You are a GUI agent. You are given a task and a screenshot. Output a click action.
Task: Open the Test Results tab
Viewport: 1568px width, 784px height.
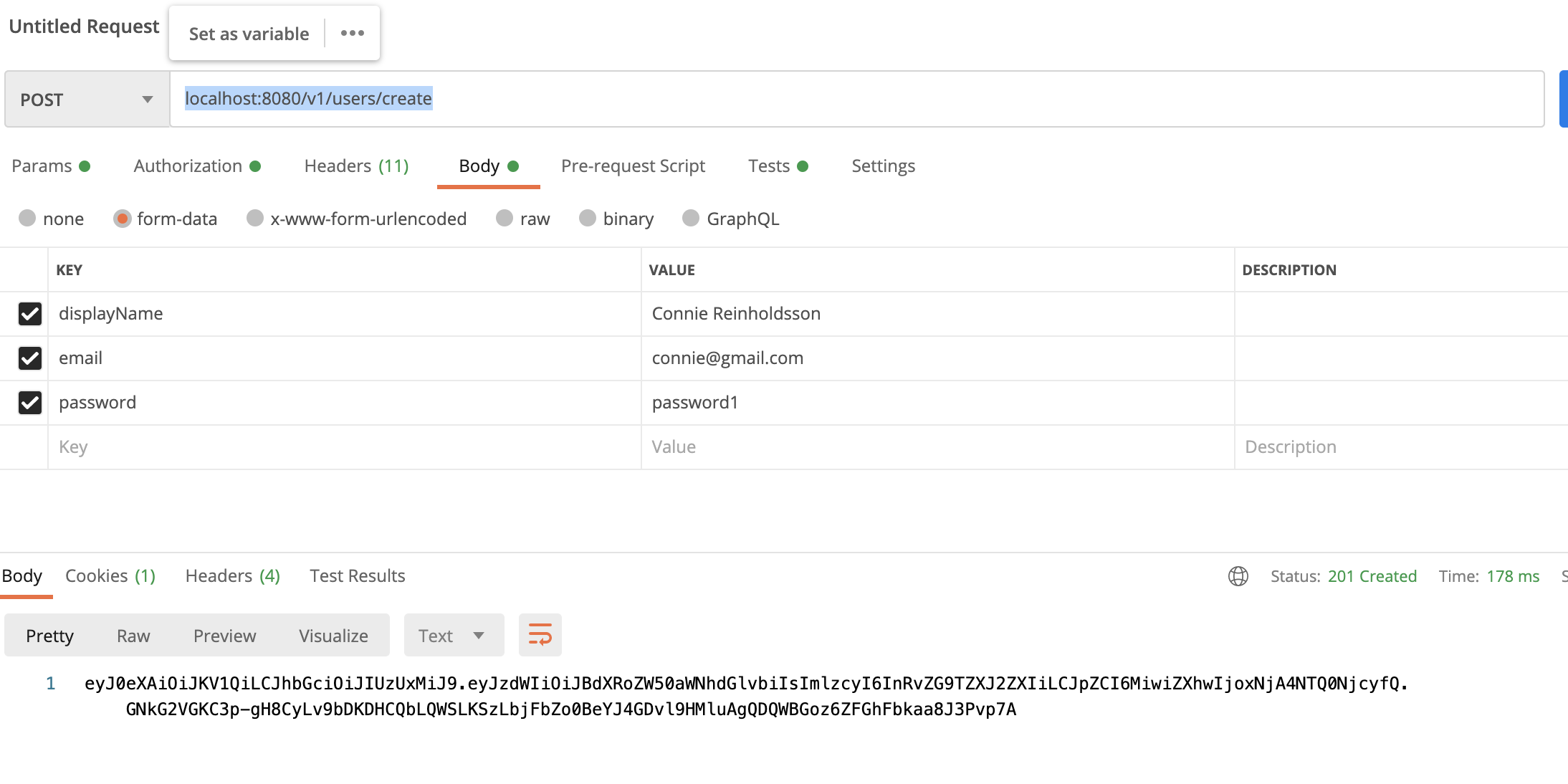357,575
